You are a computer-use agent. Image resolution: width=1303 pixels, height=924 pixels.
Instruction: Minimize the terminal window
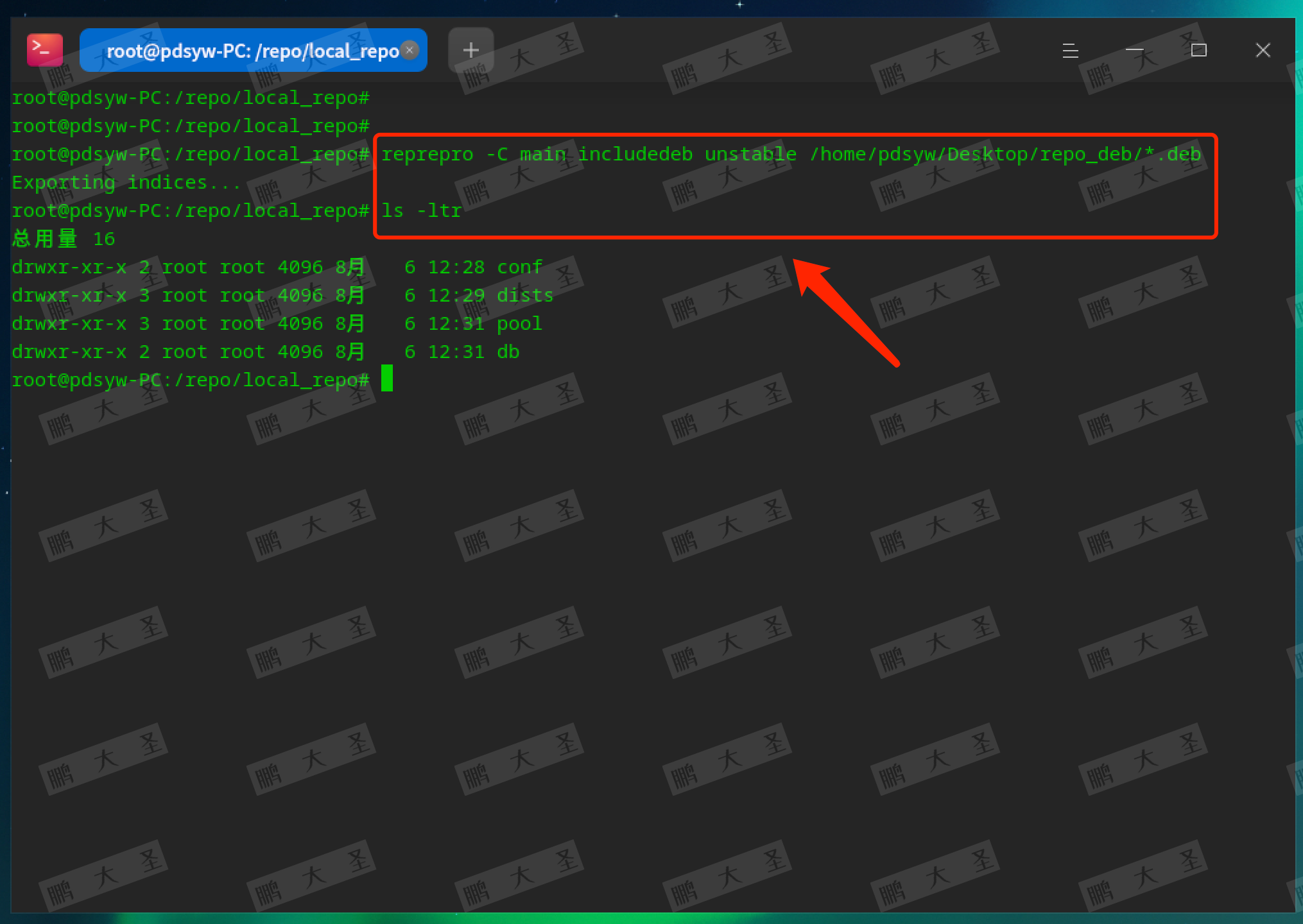click(1134, 50)
